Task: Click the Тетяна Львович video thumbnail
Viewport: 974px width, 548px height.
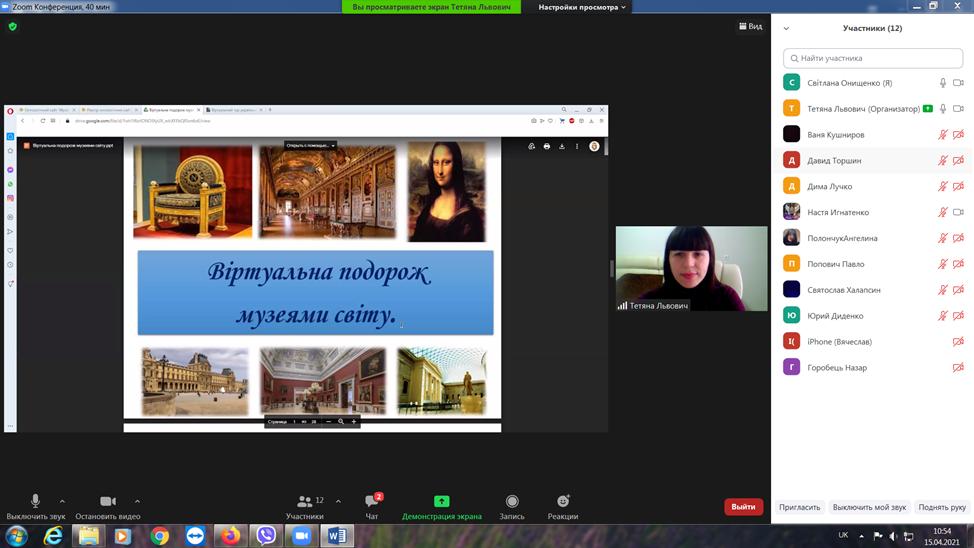Action: [x=691, y=268]
